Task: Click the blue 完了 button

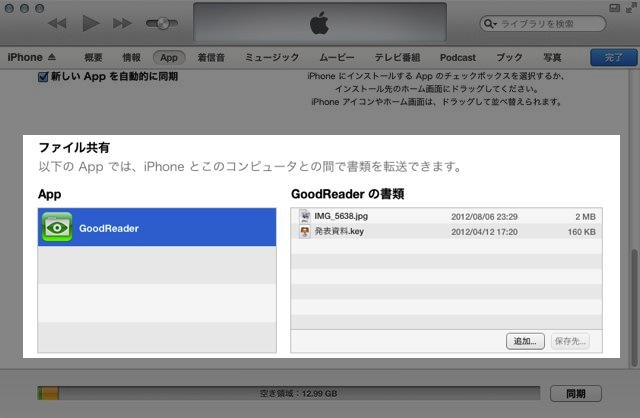Action: (613, 58)
